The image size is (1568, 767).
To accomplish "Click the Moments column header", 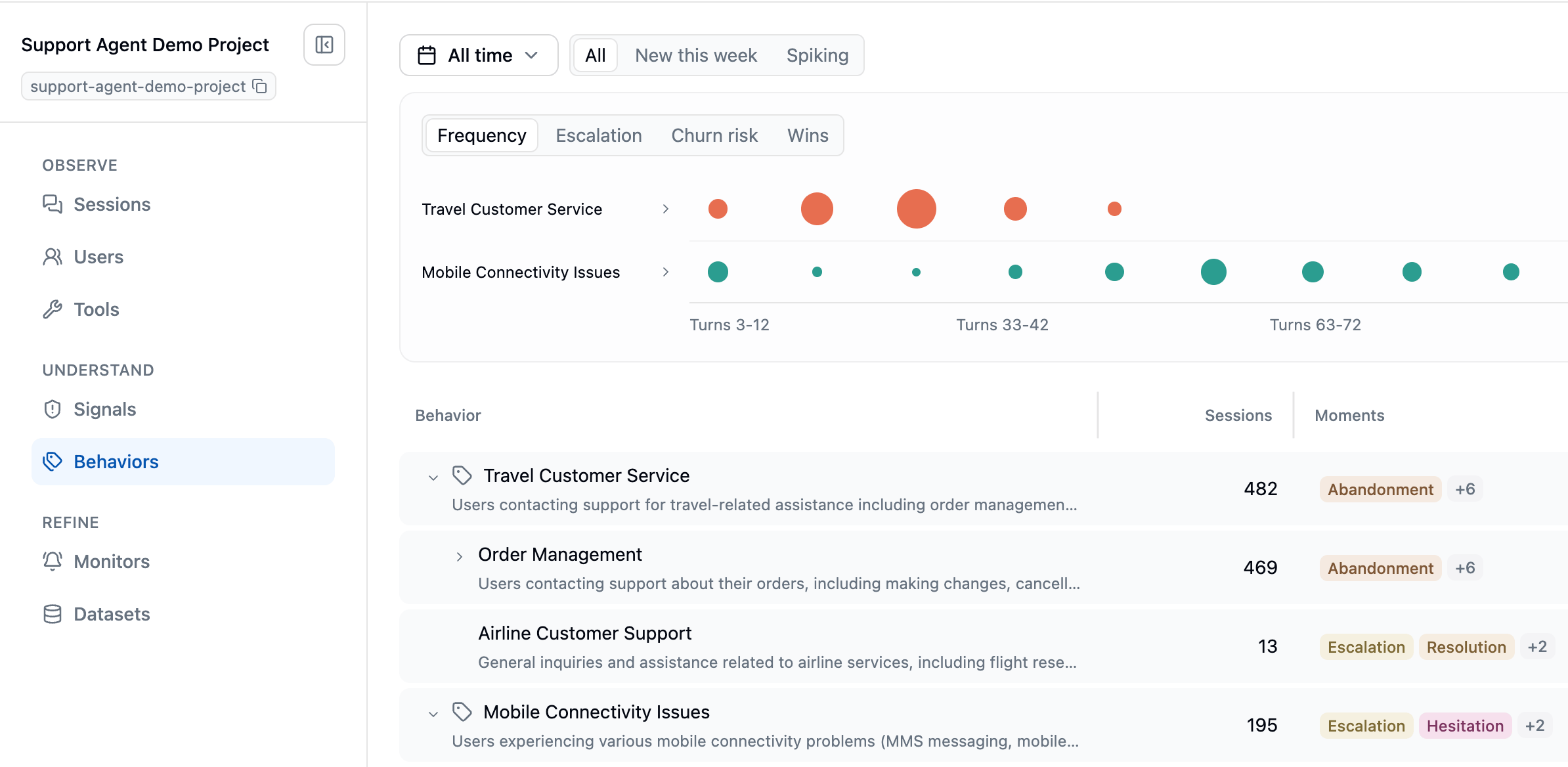I will 1349,415.
